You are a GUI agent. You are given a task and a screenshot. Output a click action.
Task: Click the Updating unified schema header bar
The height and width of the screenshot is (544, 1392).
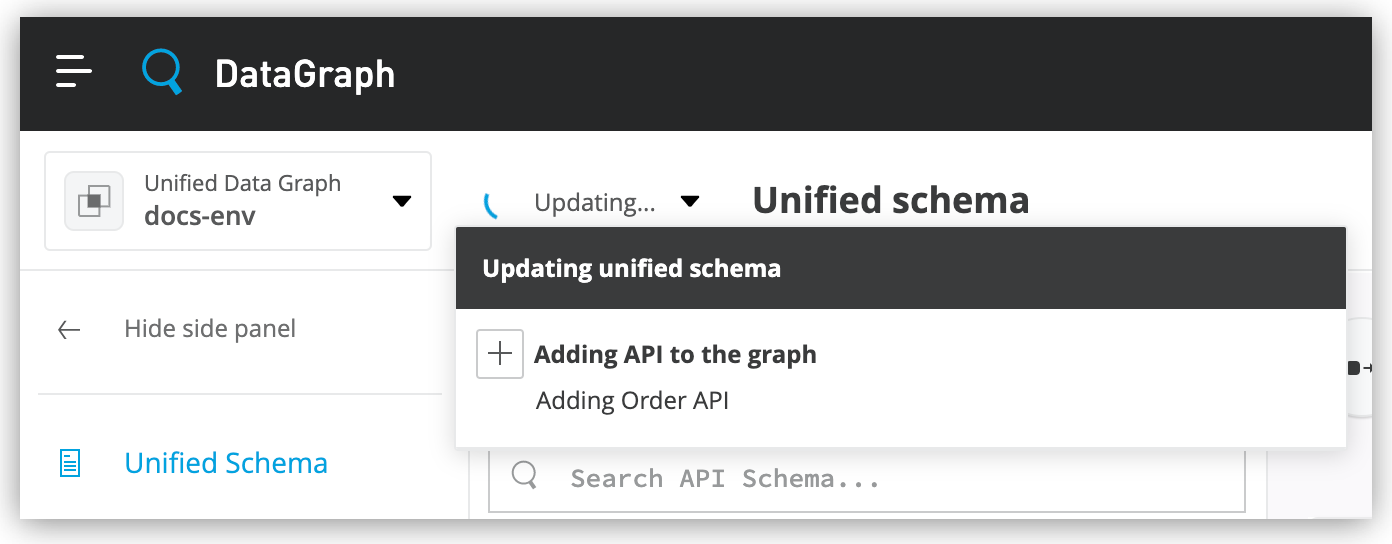coord(901,268)
